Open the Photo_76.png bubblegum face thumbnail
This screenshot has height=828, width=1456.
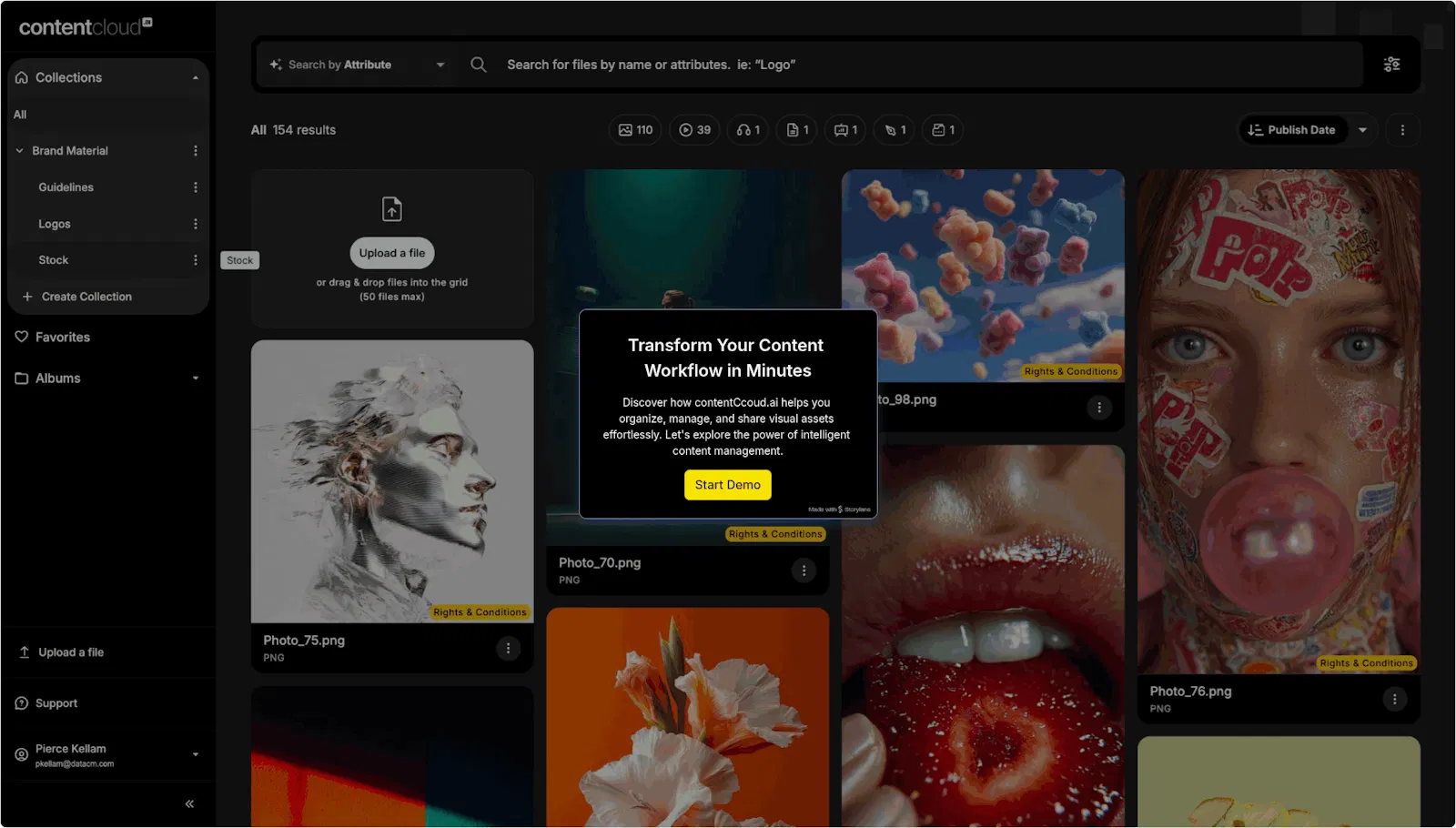pyautogui.click(x=1279, y=421)
